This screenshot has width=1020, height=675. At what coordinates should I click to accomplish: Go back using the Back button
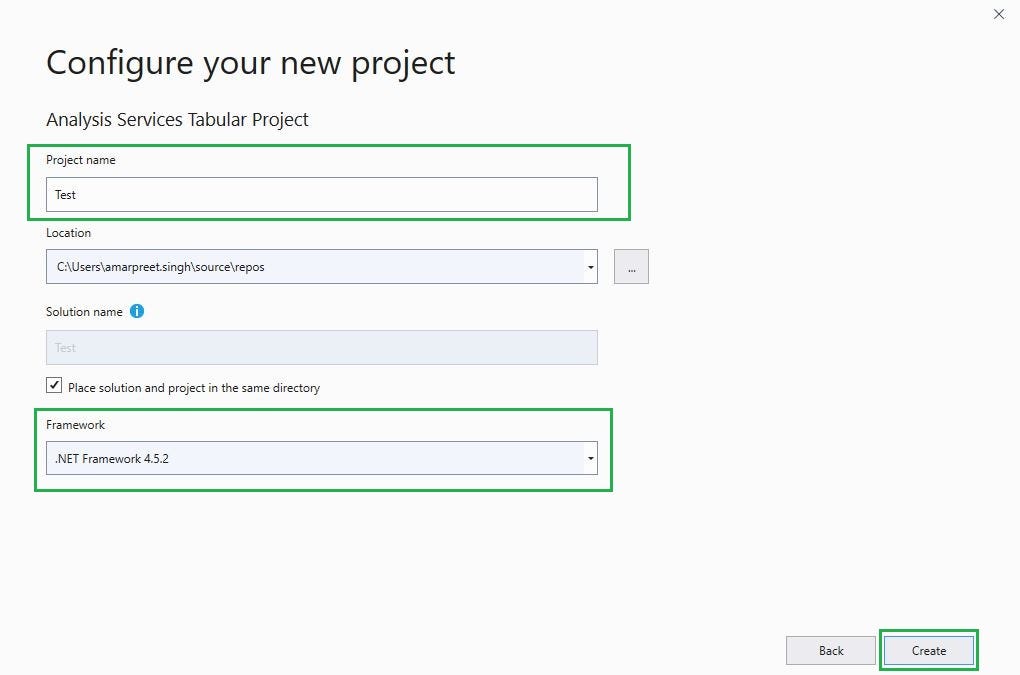[830, 650]
